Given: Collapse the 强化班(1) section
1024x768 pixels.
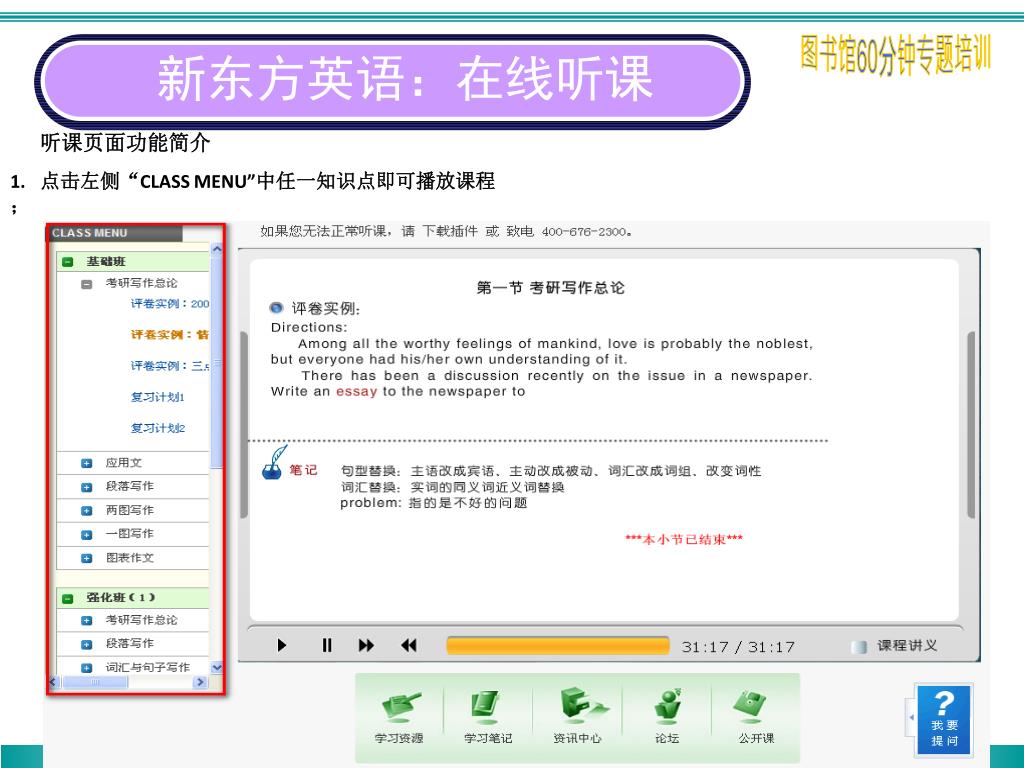Looking at the screenshot, I should [x=67, y=598].
